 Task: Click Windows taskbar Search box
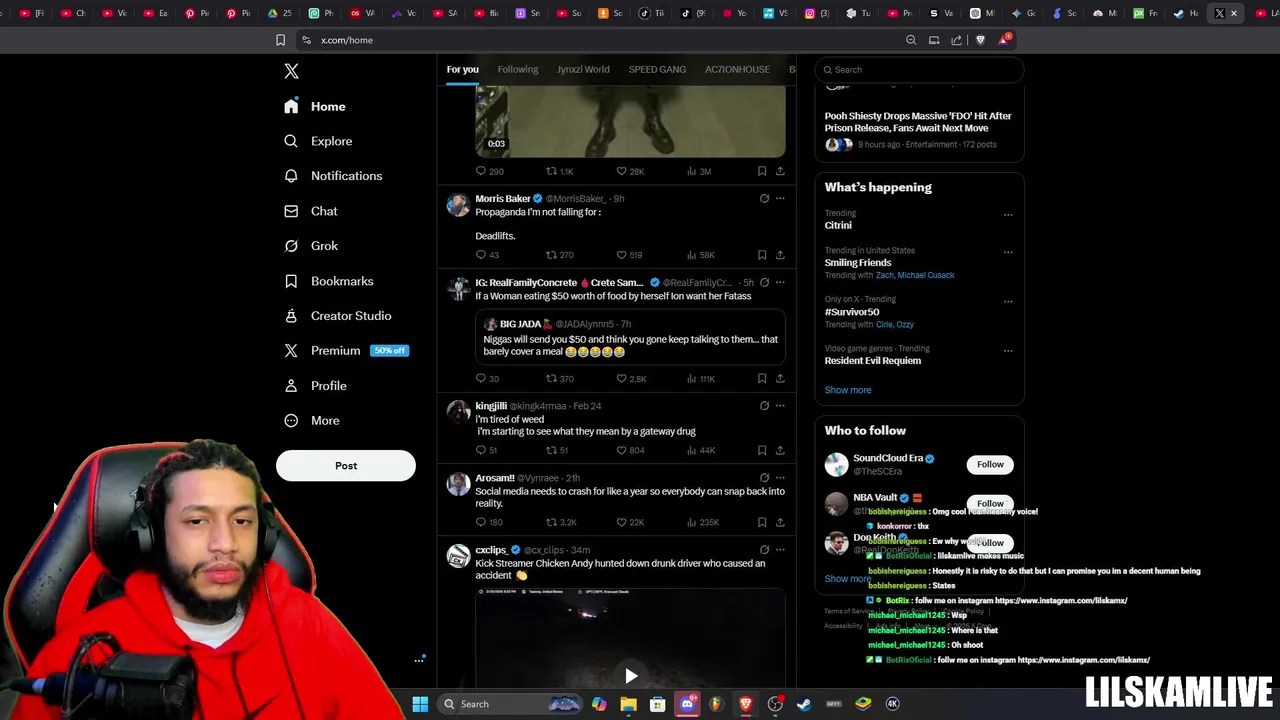pyautogui.click(x=510, y=704)
